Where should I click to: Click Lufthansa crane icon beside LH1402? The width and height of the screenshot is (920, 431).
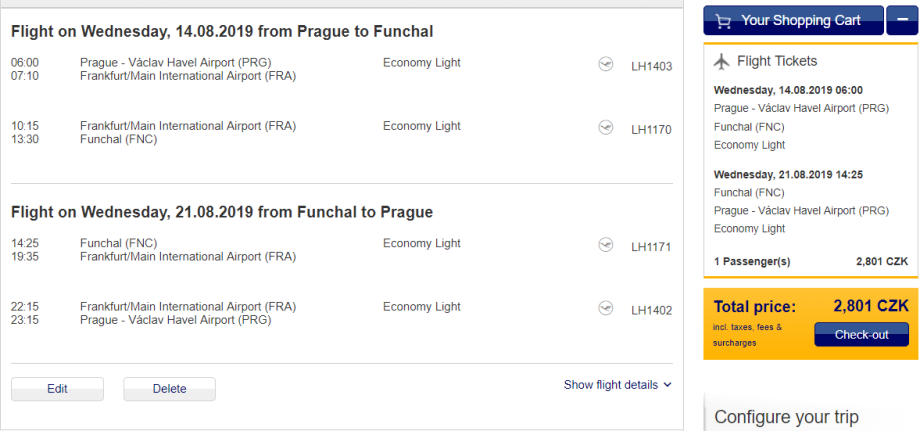pyautogui.click(x=605, y=308)
